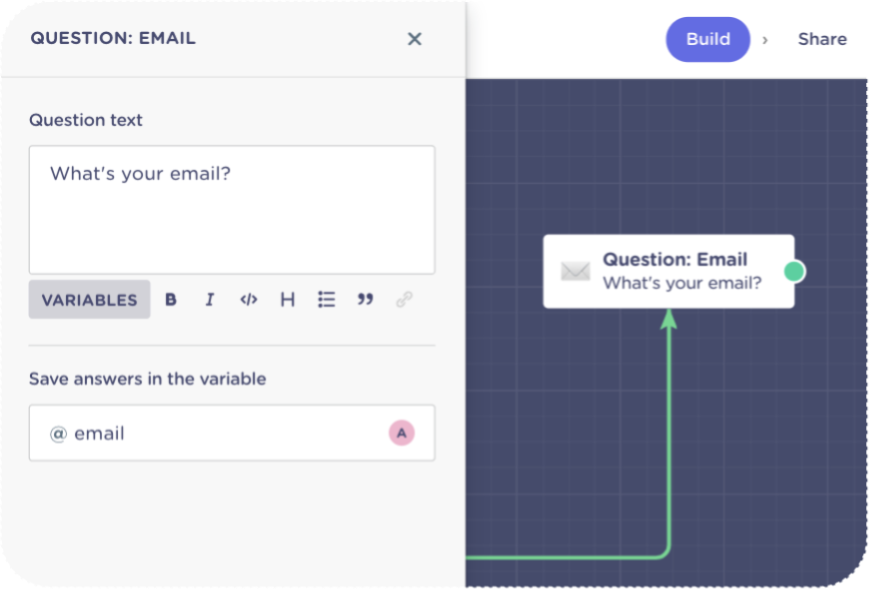The image size is (869, 589).
Task: Click the green output connector dot
Action: tap(794, 271)
